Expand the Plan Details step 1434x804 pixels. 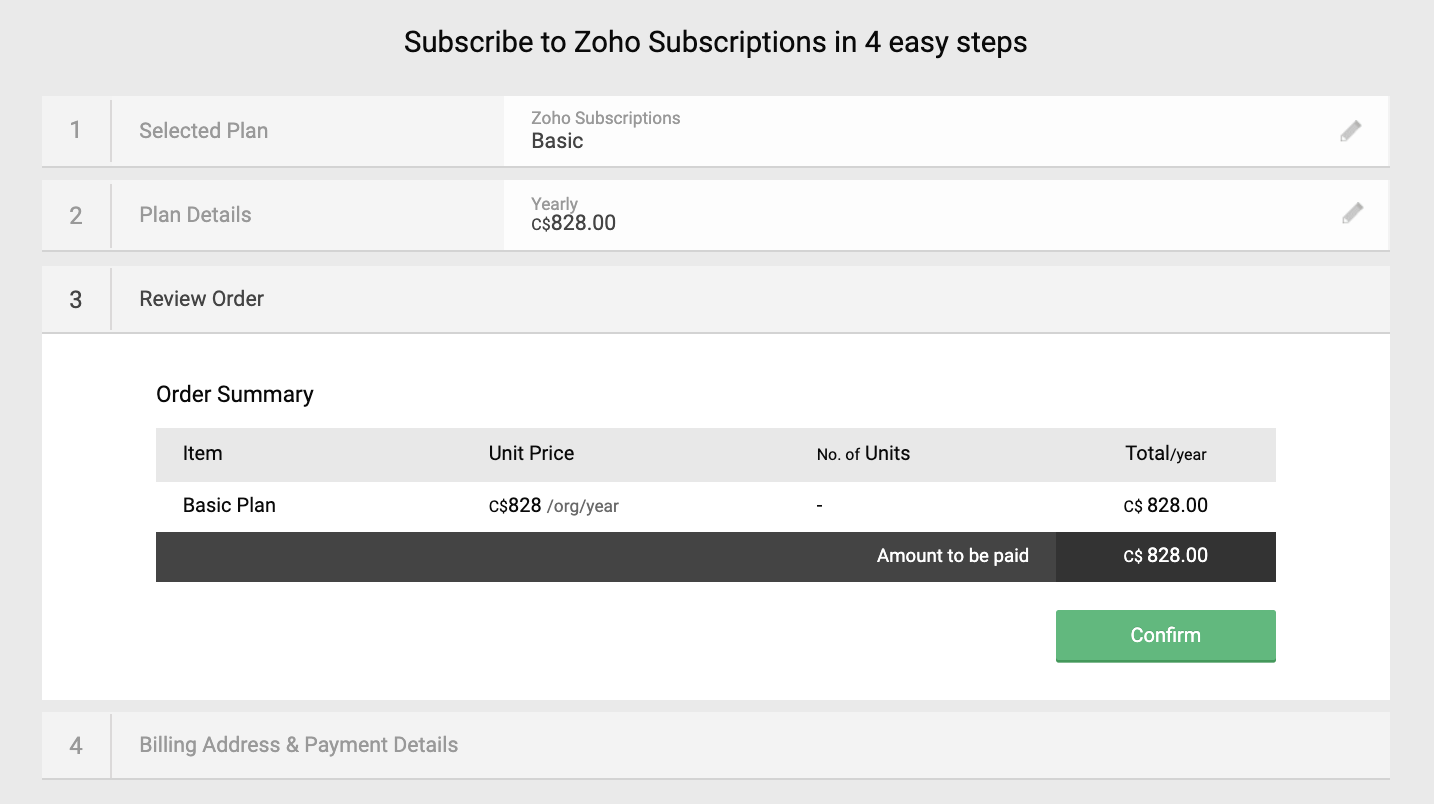click(x=195, y=215)
